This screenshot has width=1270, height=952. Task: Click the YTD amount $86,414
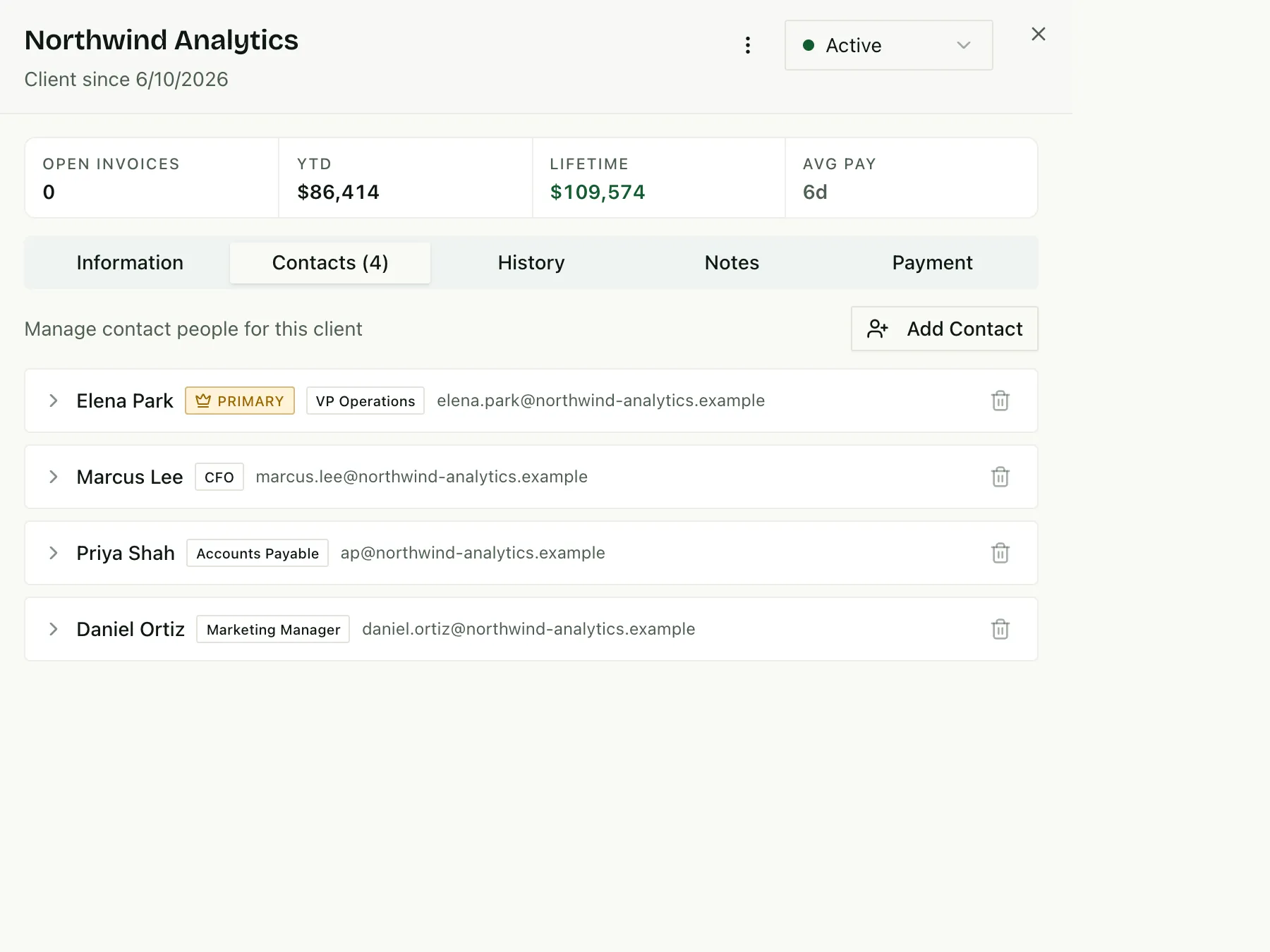[338, 192]
